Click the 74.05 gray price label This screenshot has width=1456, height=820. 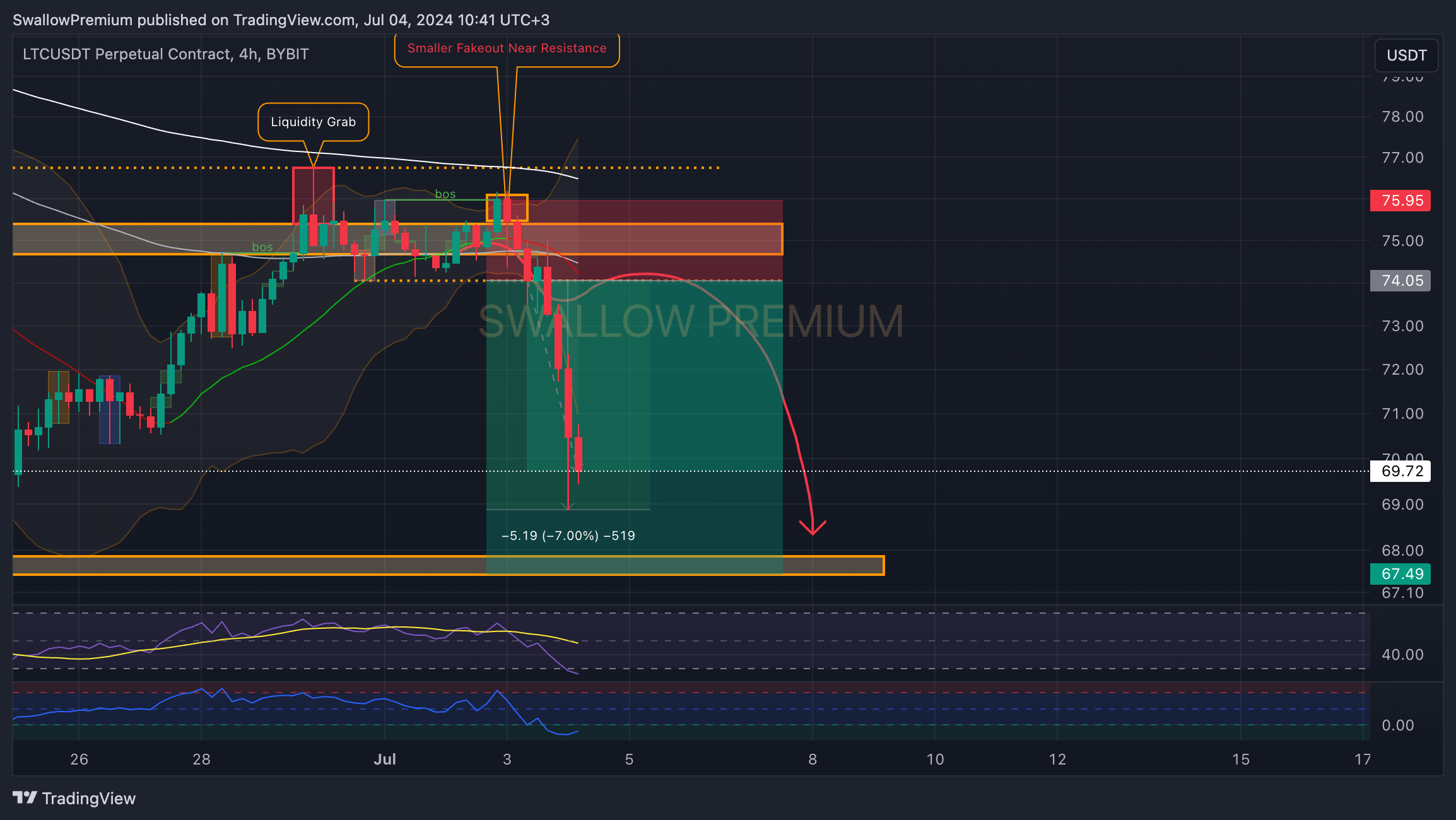point(1400,281)
